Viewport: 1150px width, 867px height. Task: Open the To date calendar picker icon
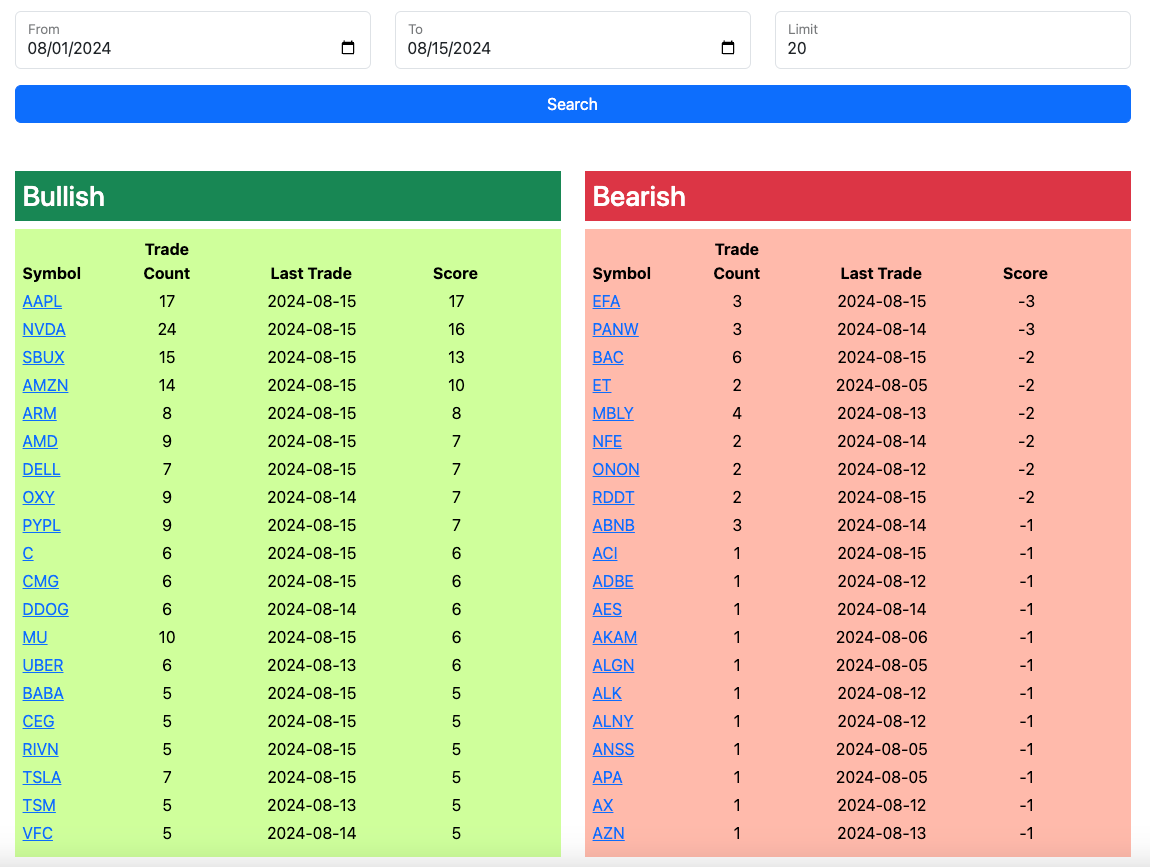[728, 48]
